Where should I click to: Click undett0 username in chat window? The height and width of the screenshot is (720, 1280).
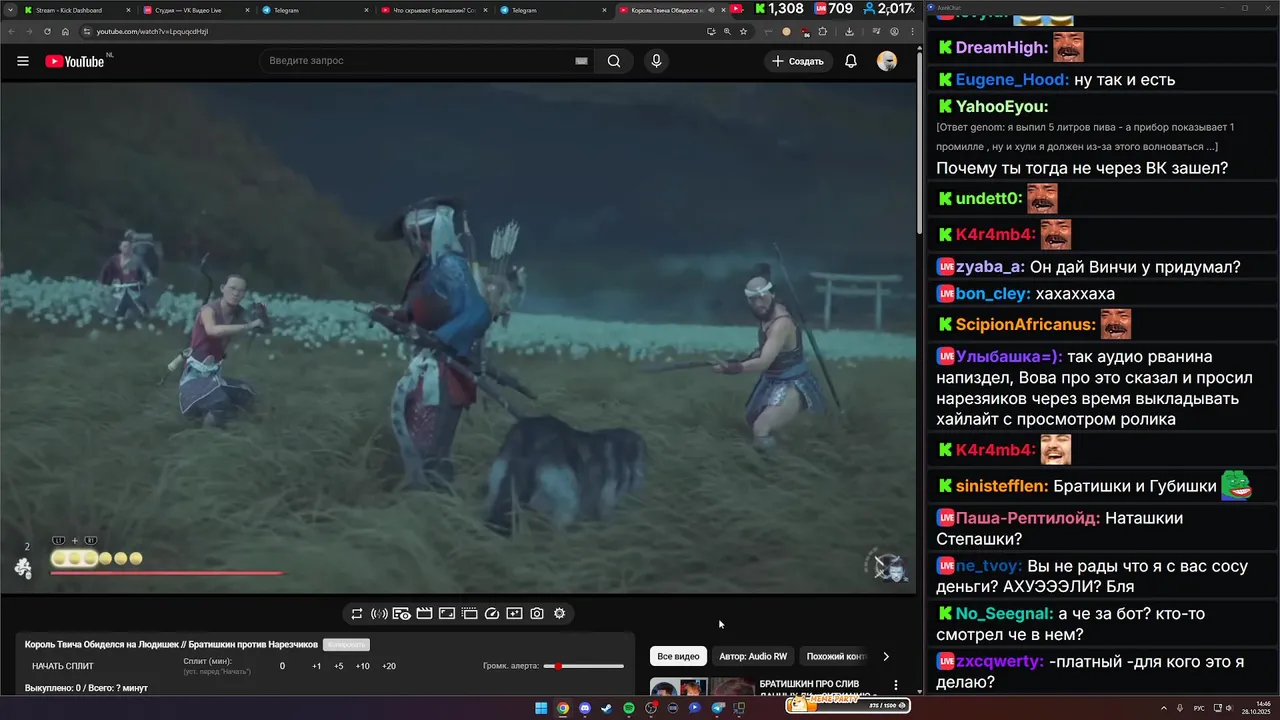[x=989, y=198]
